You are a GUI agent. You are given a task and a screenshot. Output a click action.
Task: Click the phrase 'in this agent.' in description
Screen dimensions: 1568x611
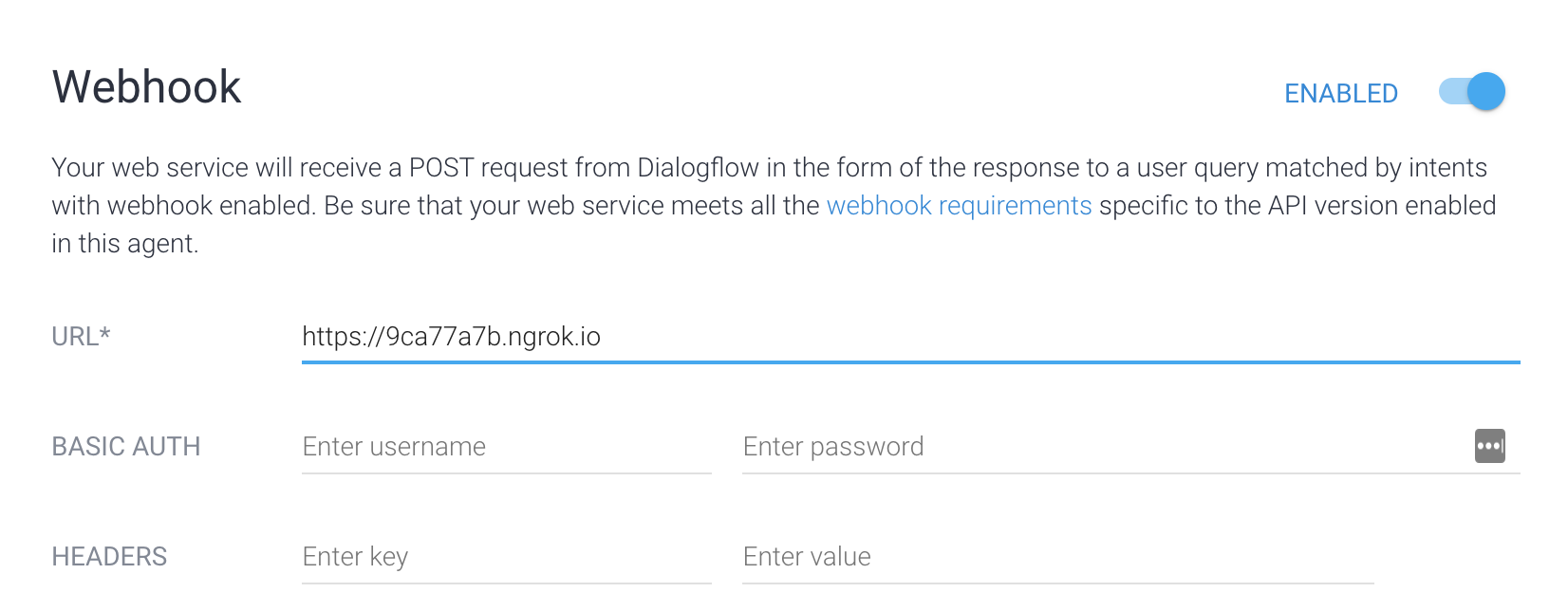[125, 244]
